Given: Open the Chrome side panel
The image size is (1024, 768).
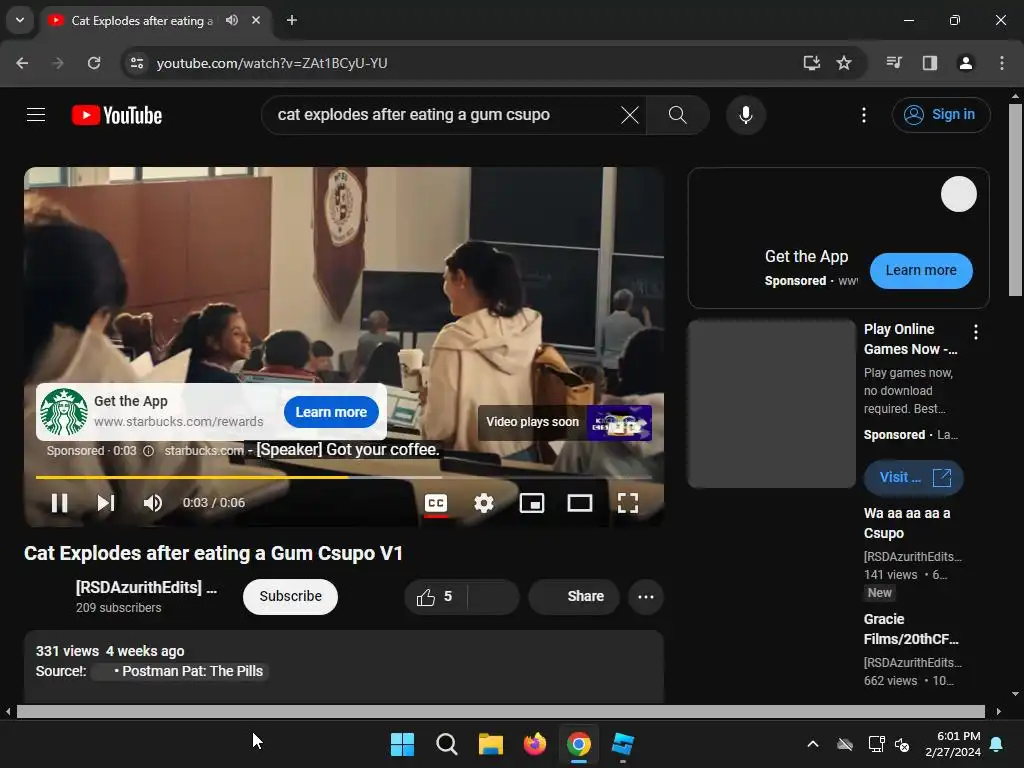Looking at the screenshot, I should click(929, 63).
